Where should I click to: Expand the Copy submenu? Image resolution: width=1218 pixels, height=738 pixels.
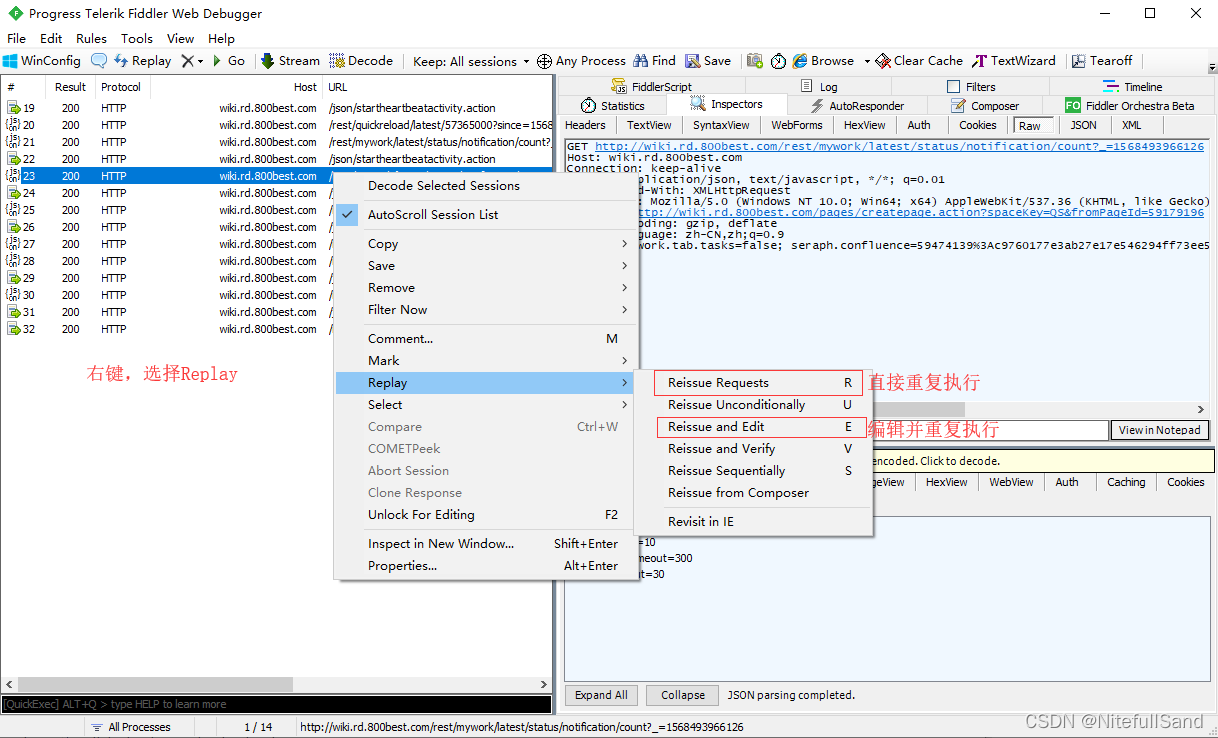pyautogui.click(x=485, y=244)
